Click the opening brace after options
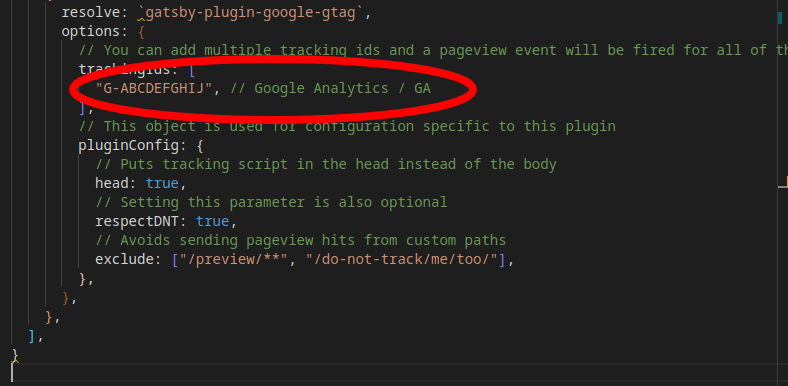Image resolution: width=788 pixels, height=386 pixels. pyautogui.click(x=141, y=31)
